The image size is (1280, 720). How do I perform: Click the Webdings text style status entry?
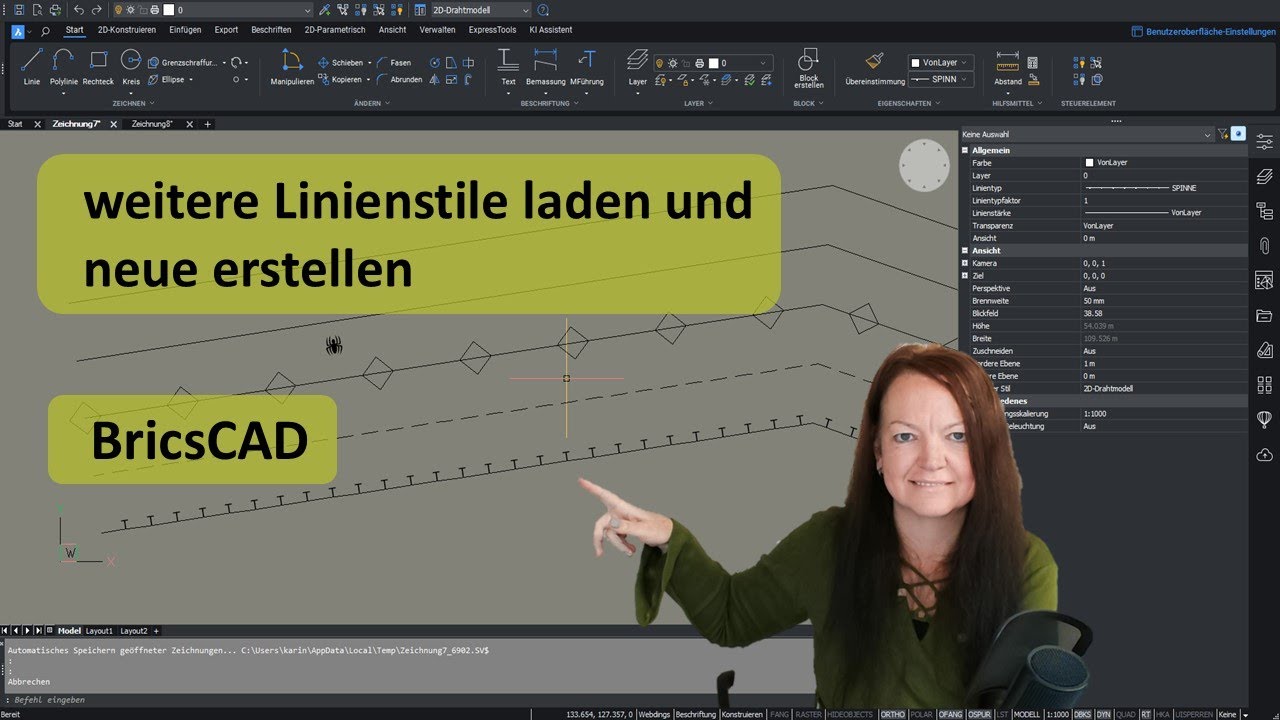click(x=654, y=714)
